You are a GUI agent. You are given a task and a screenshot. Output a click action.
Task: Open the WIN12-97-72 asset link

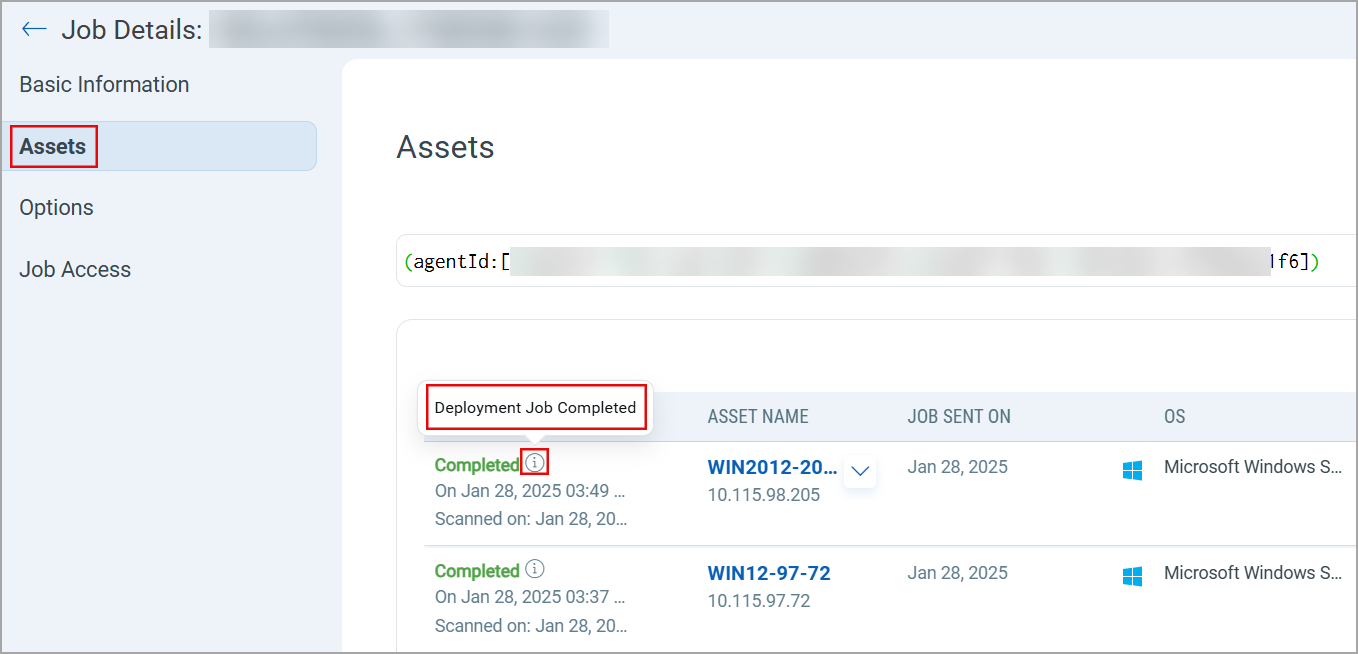769,573
